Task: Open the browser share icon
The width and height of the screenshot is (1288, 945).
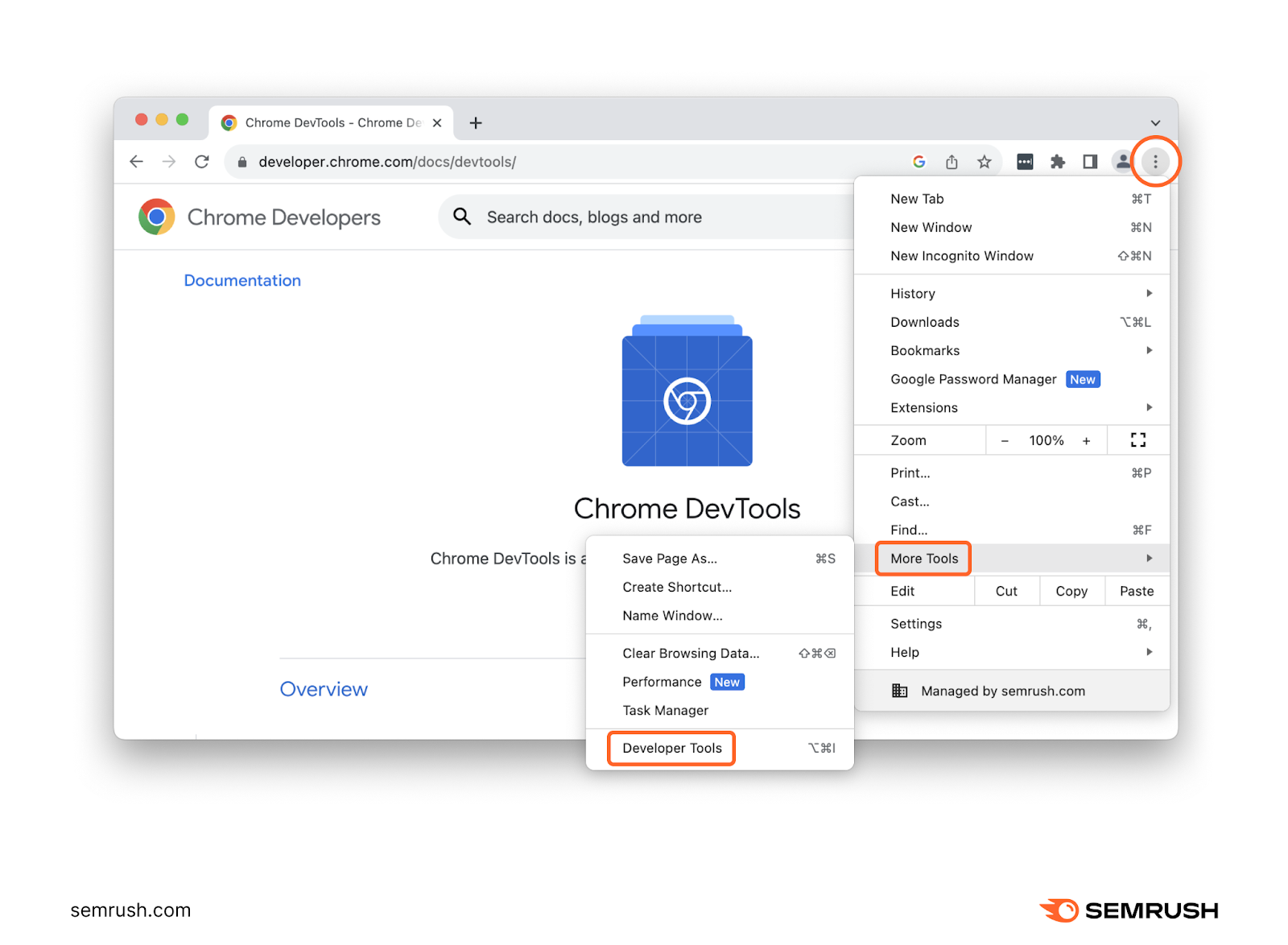Action: pos(952,161)
